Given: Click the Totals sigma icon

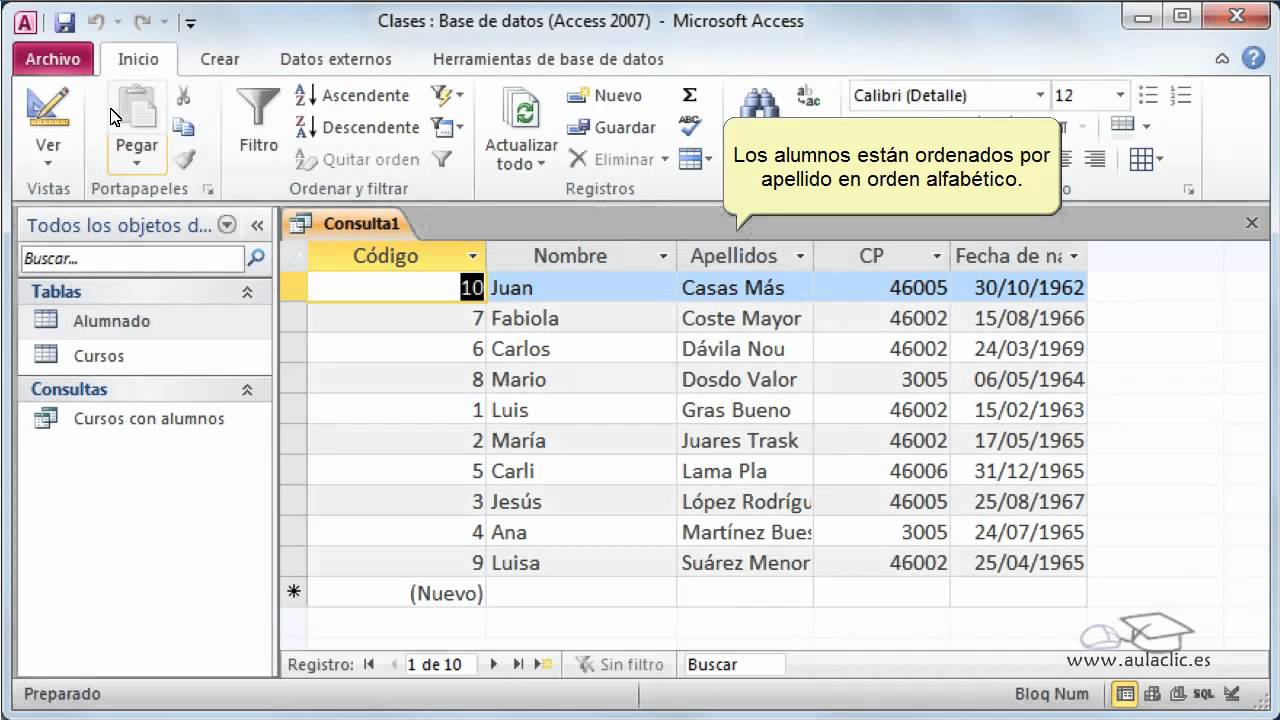Looking at the screenshot, I should point(690,95).
